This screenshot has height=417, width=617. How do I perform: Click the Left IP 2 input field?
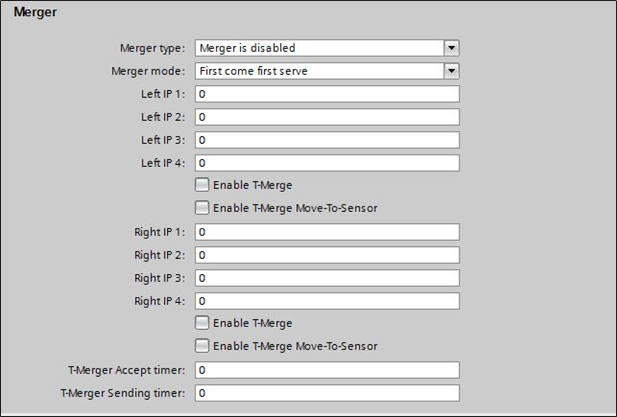pos(327,117)
